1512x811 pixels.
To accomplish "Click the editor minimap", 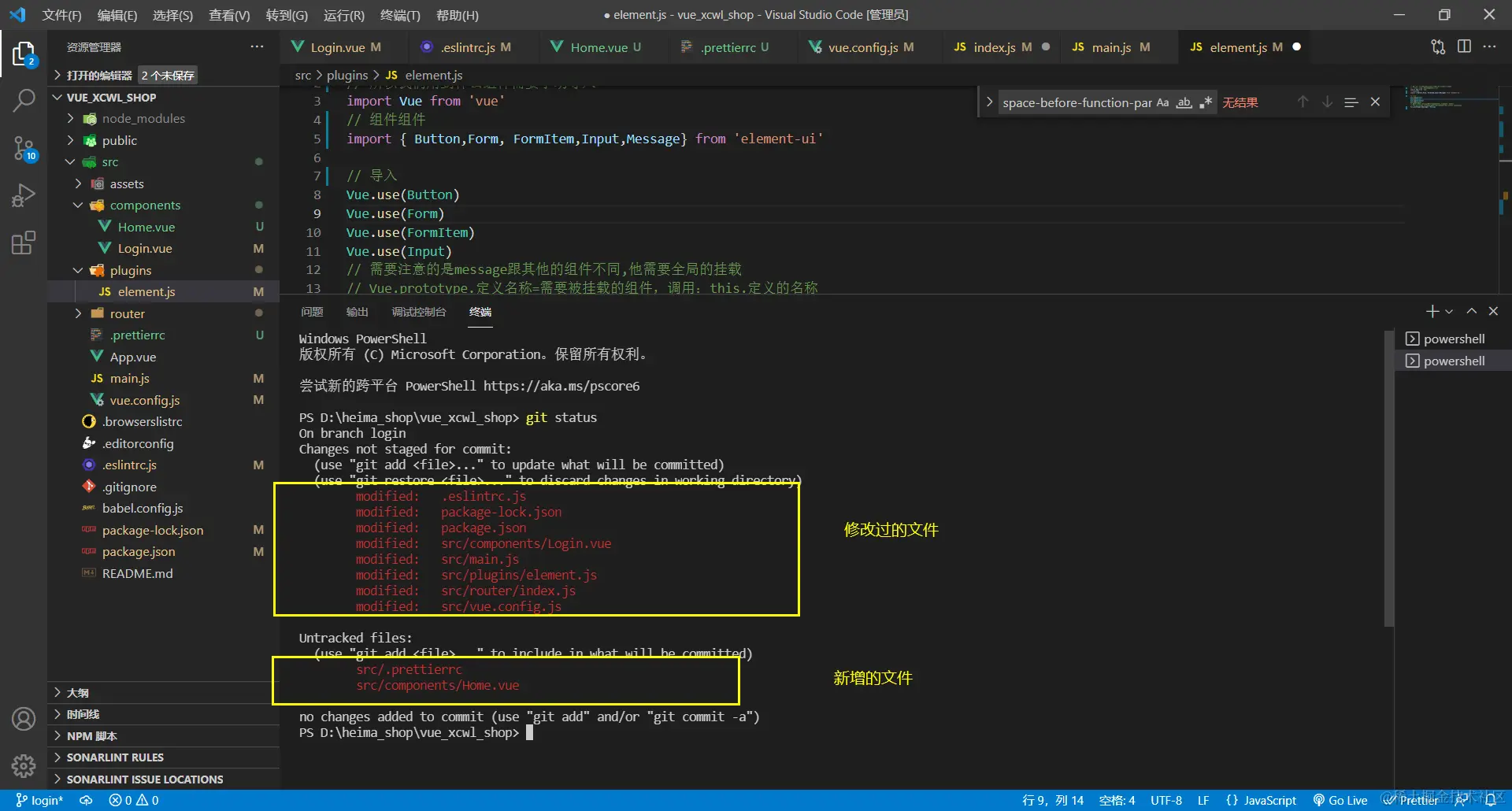I will (1451, 189).
